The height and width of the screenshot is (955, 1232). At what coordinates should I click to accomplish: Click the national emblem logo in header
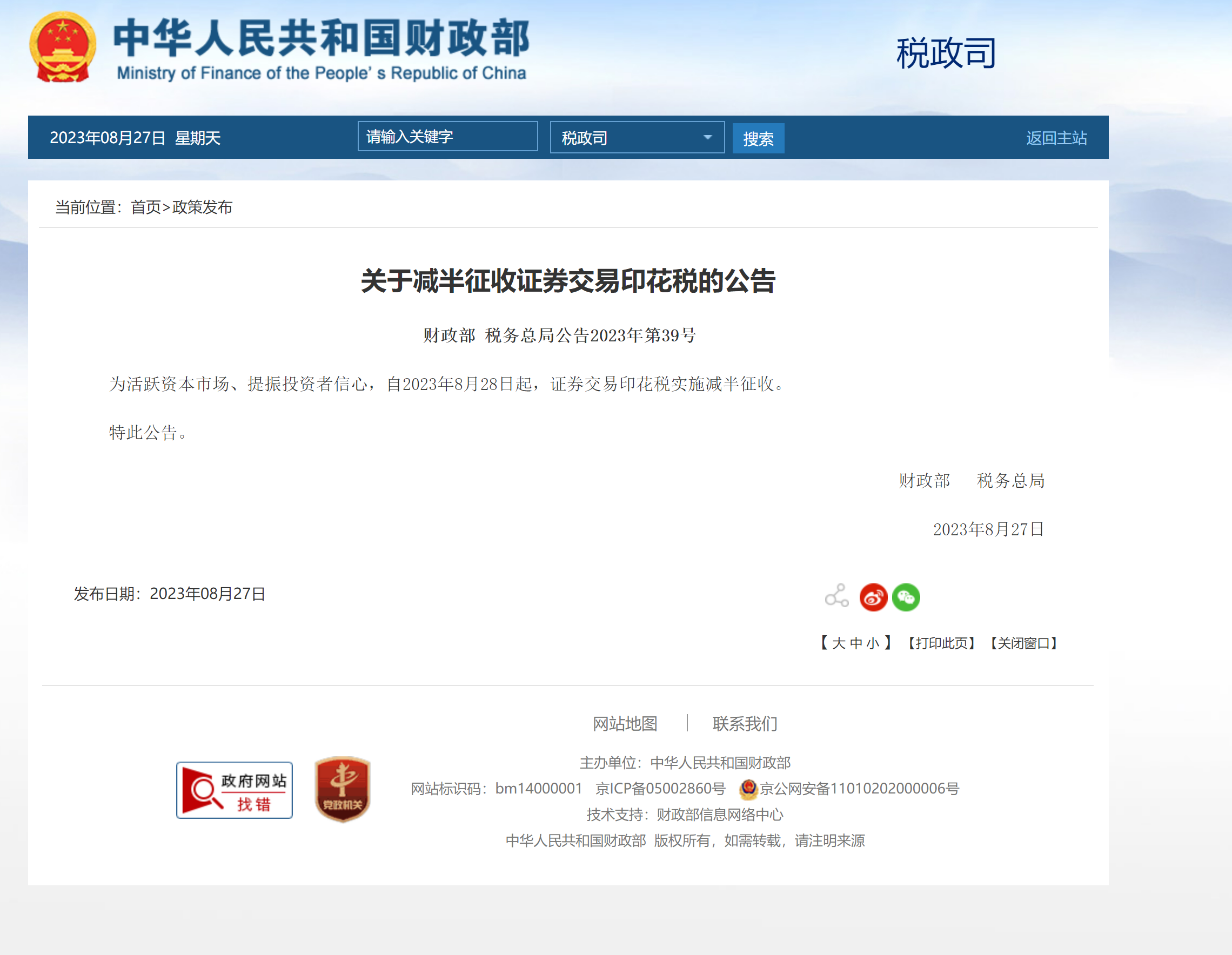pyautogui.click(x=63, y=48)
